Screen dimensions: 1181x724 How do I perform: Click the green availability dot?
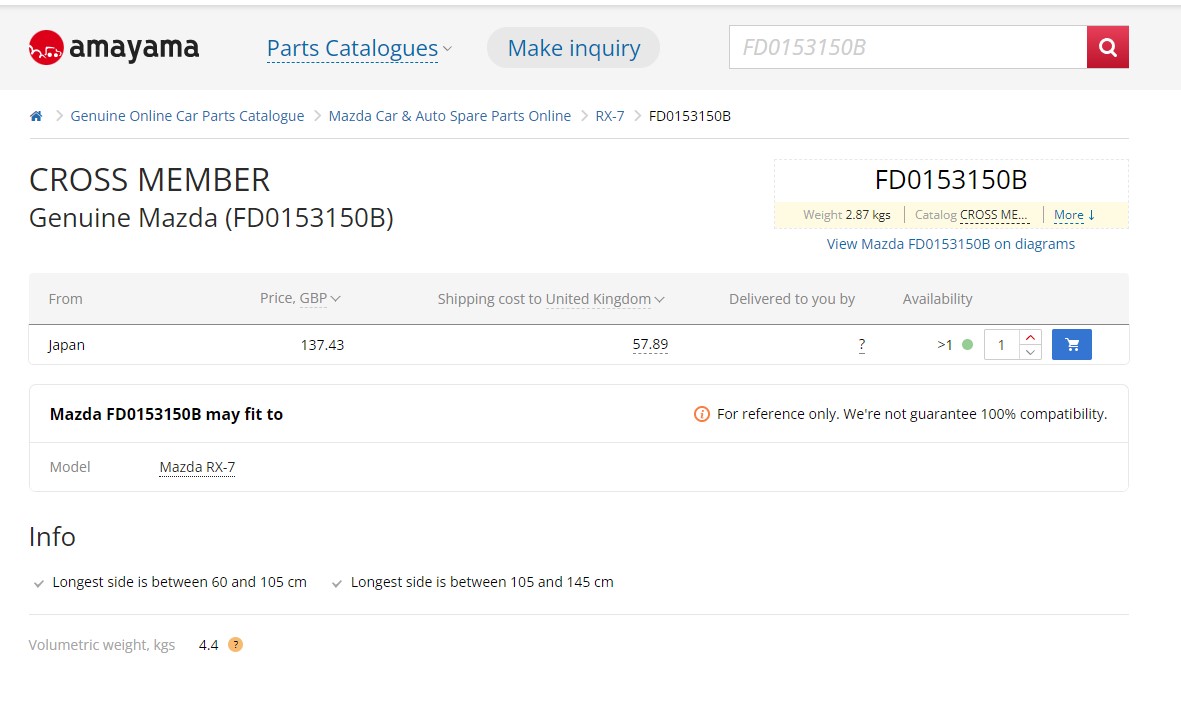coord(968,344)
